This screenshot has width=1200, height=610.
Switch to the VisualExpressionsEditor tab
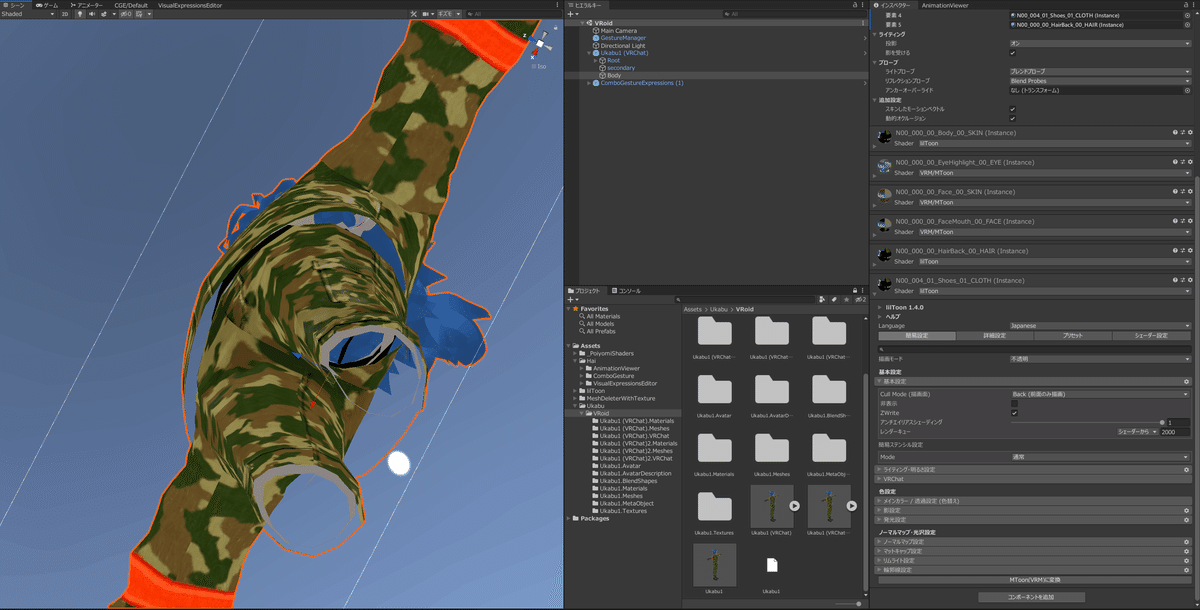pyautogui.click(x=190, y=5)
